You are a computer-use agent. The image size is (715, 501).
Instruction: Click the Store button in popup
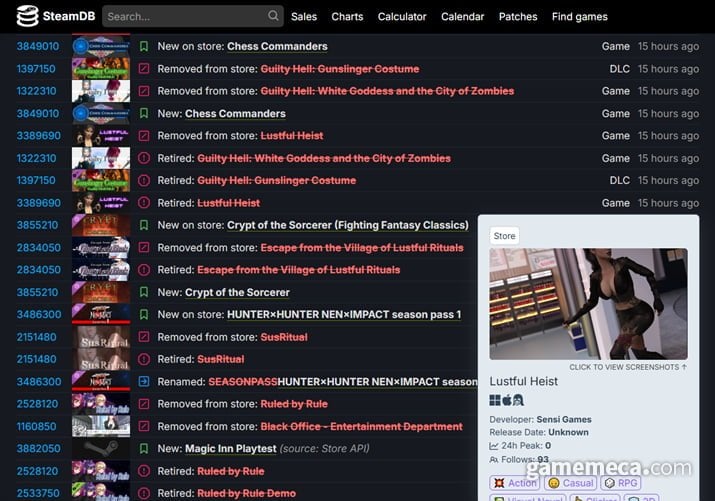(504, 236)
